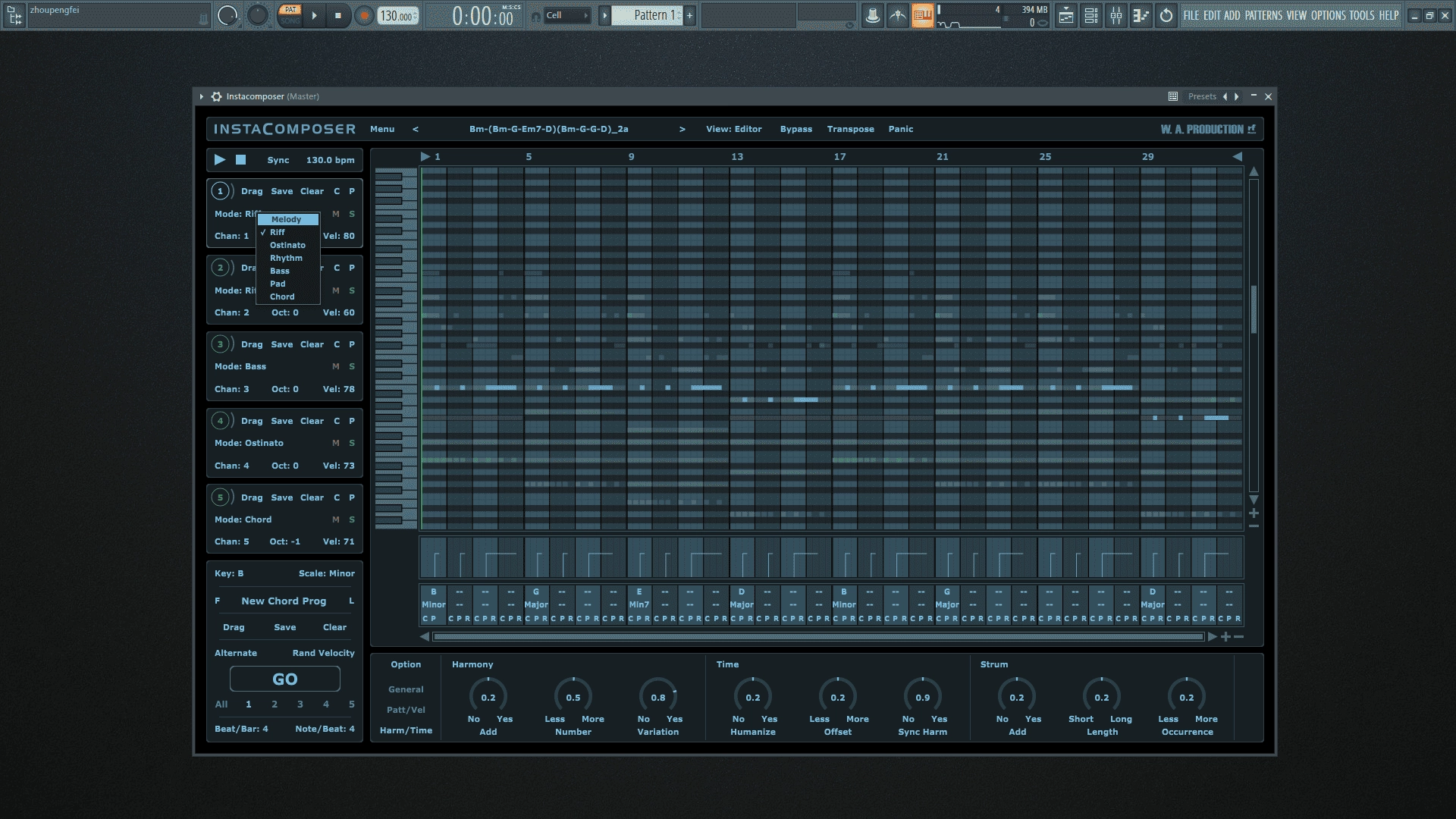Toggle the orange step-edit keyboard icon
The image size is (1456, 819).
(923, 15)
